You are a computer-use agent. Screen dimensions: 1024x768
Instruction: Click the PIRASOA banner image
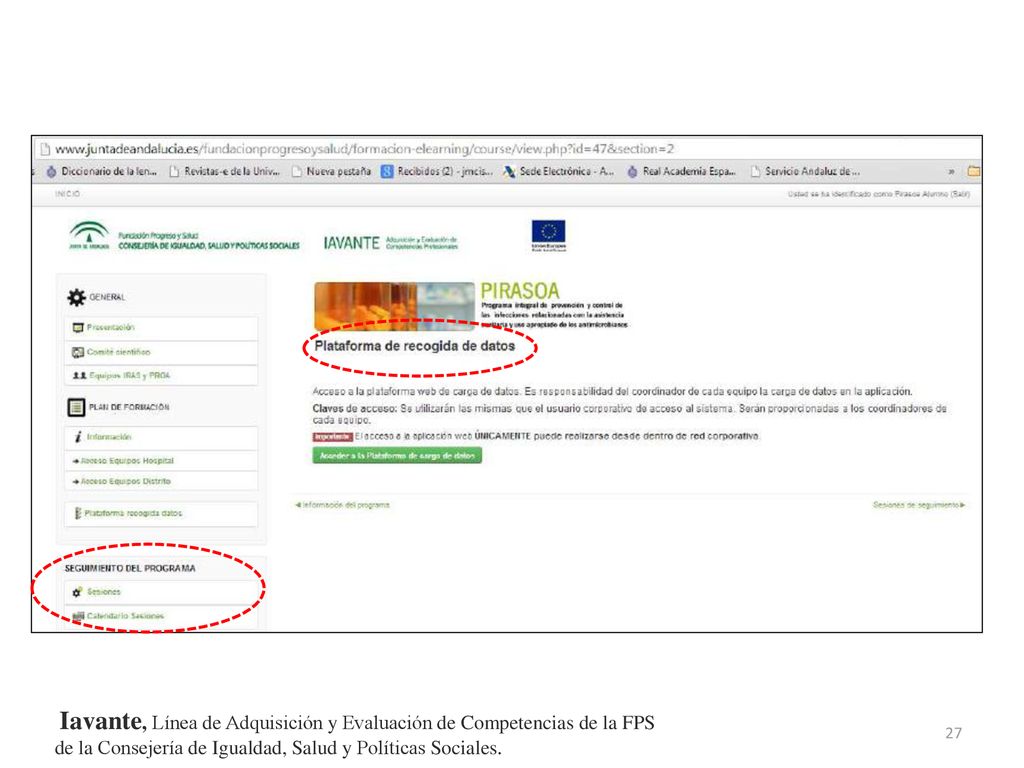394,306
